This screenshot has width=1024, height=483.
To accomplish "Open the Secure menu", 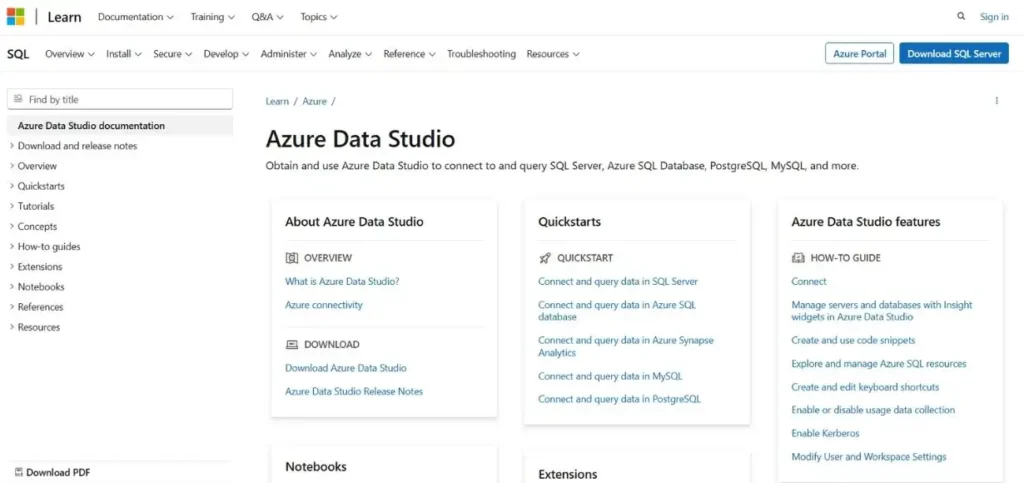I will pos(172,54).
